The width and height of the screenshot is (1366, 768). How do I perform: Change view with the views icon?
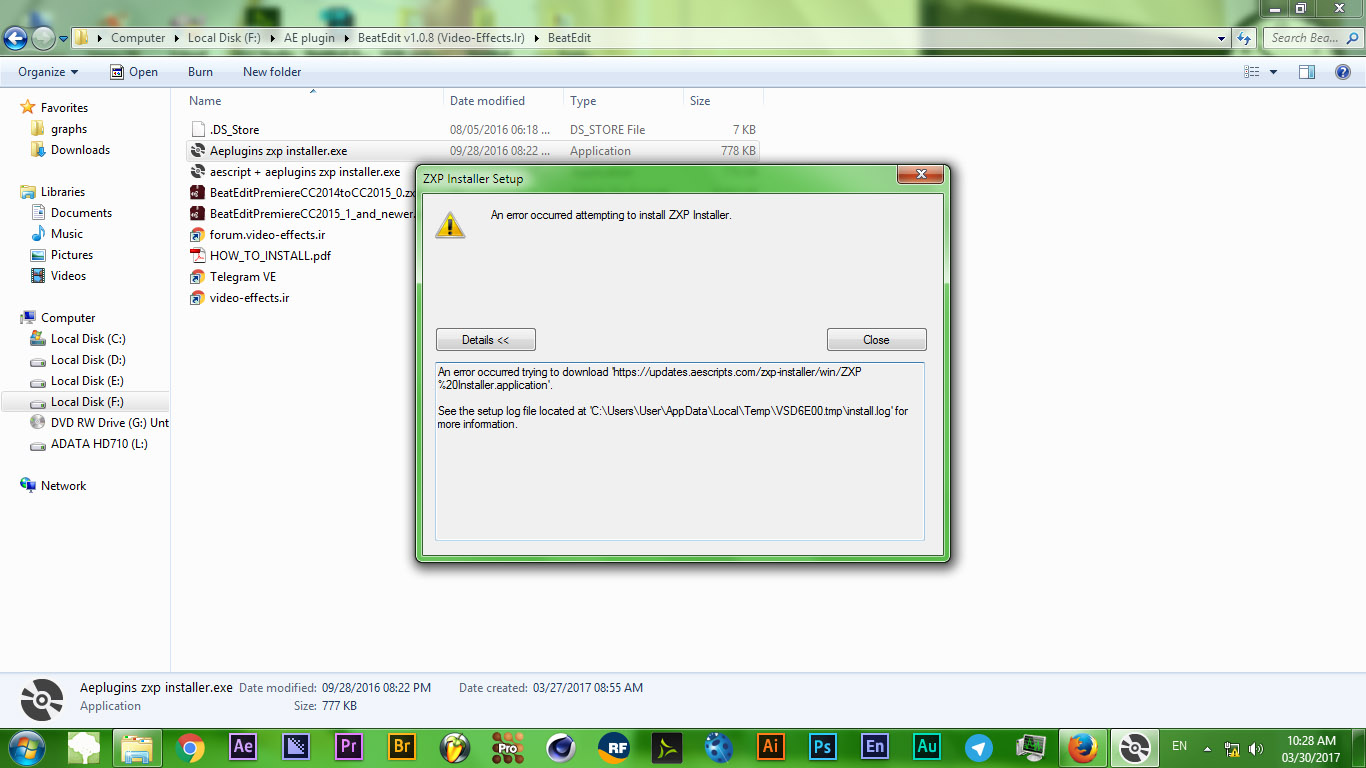(1252, 72)
